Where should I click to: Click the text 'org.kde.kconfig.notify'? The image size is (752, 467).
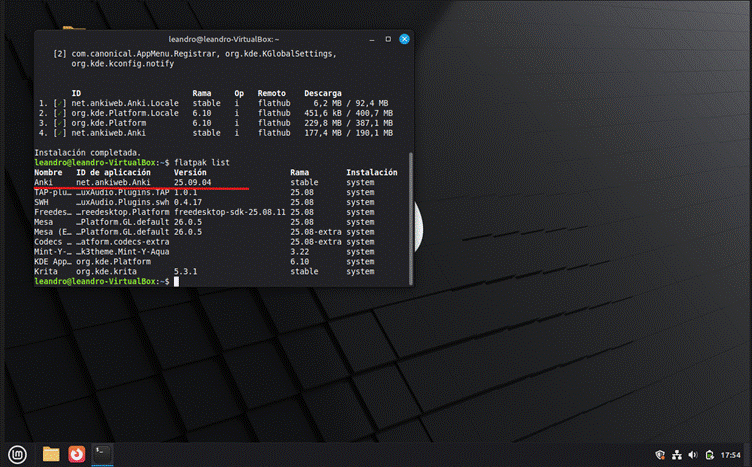123,64
